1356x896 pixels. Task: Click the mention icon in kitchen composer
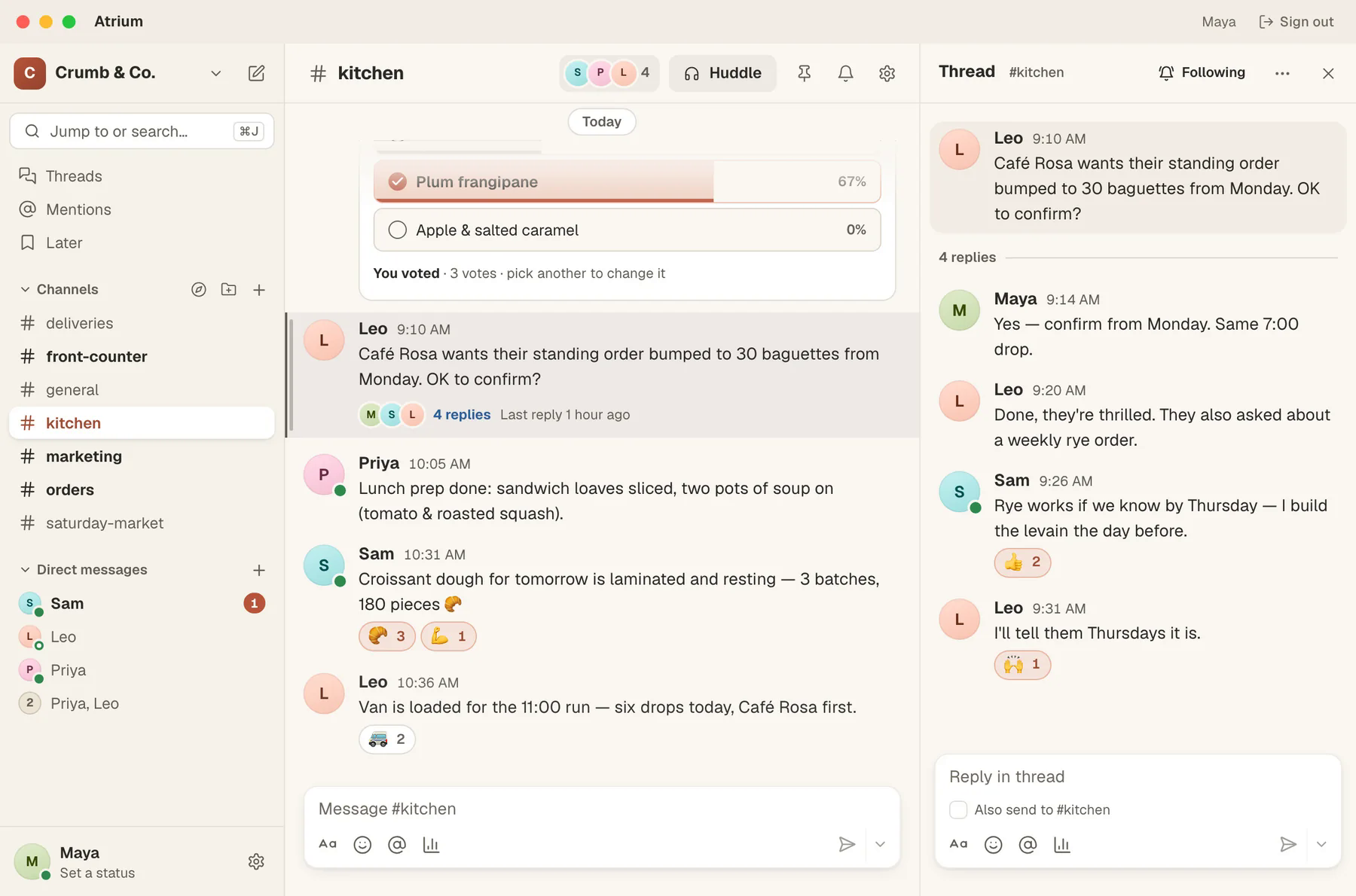397,845
